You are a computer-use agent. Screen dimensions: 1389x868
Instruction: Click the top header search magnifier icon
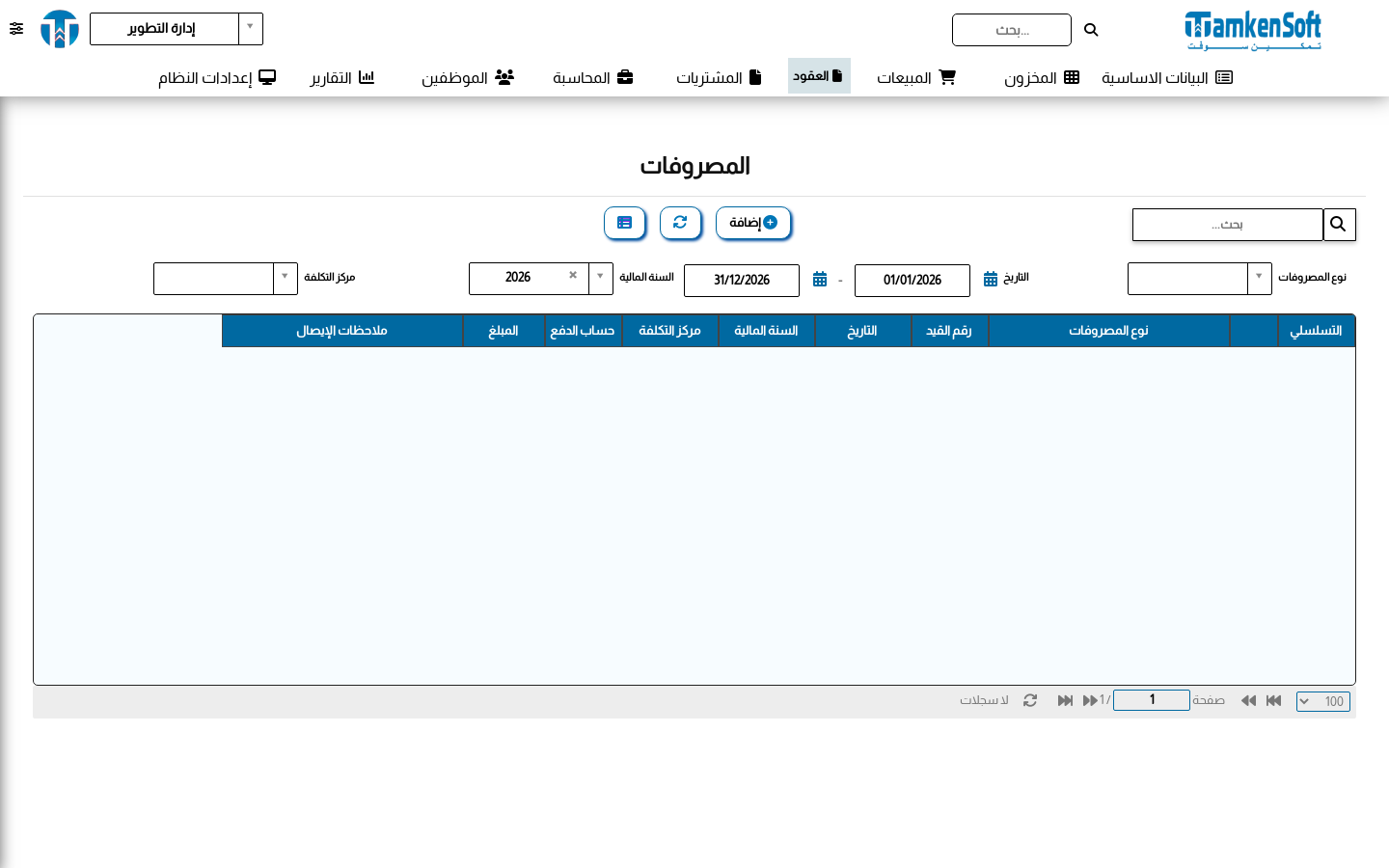1091,30
